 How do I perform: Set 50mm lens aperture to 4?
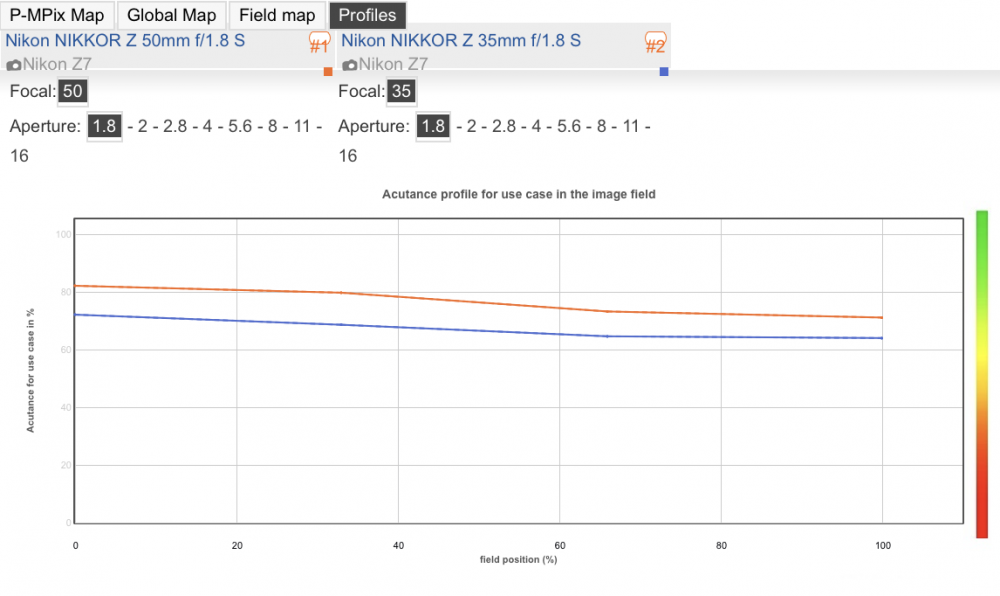tap(207, 126)
